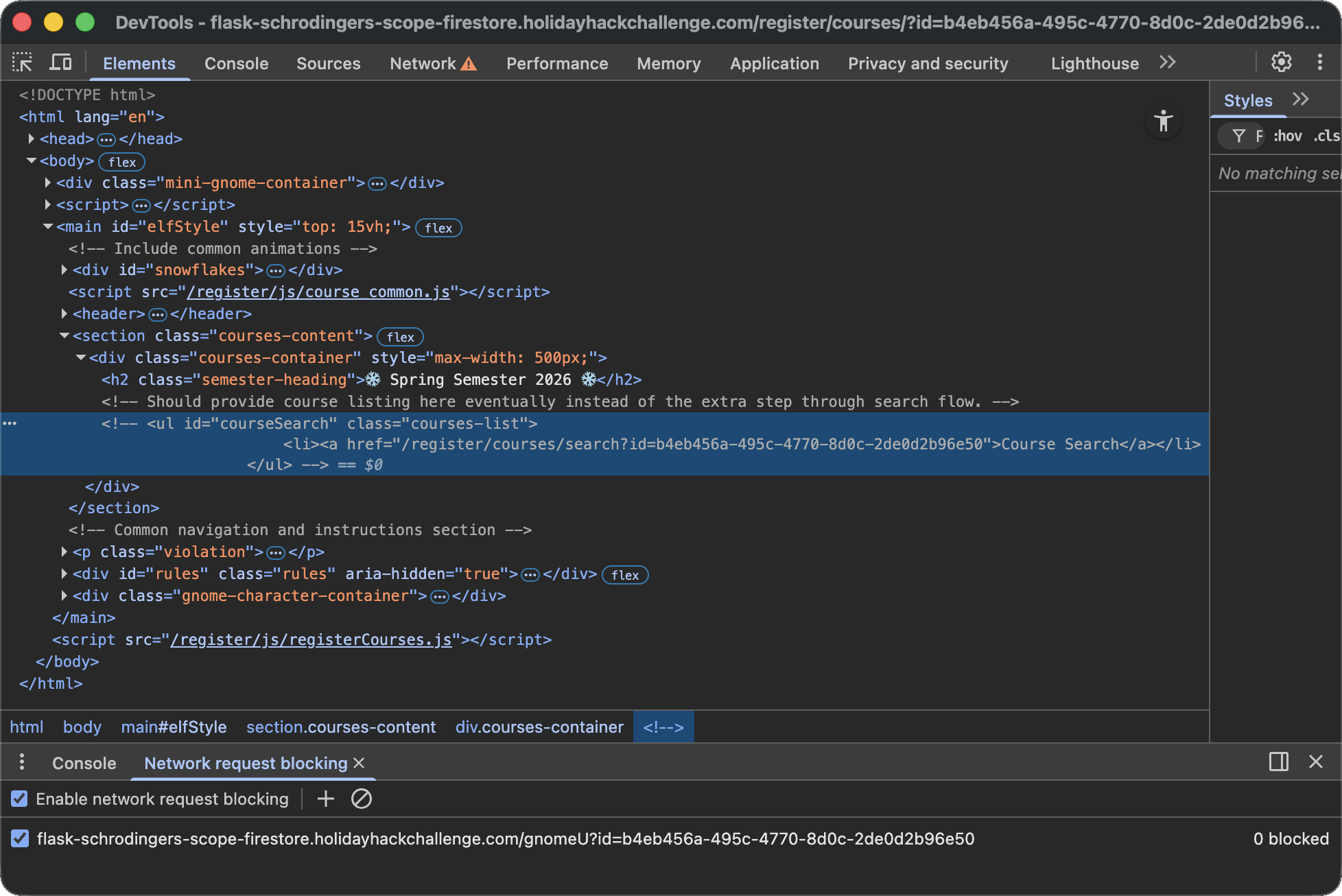
Task: Open the drawer three-dot menu
Action: (x=22, y=762)
